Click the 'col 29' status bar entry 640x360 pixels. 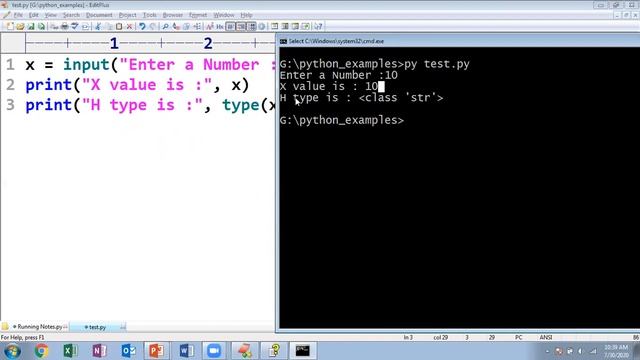click(x=440, y=338)
